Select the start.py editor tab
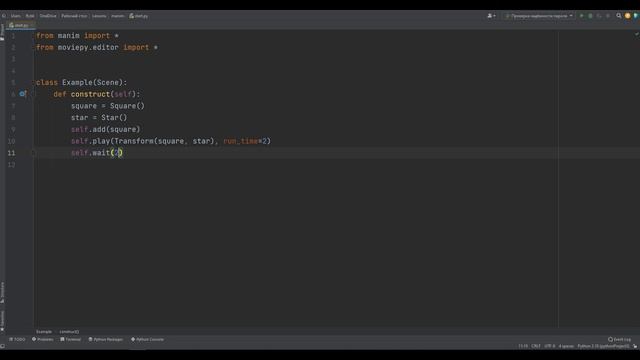This screenshot has height=360, width=640. coord(21,25)
